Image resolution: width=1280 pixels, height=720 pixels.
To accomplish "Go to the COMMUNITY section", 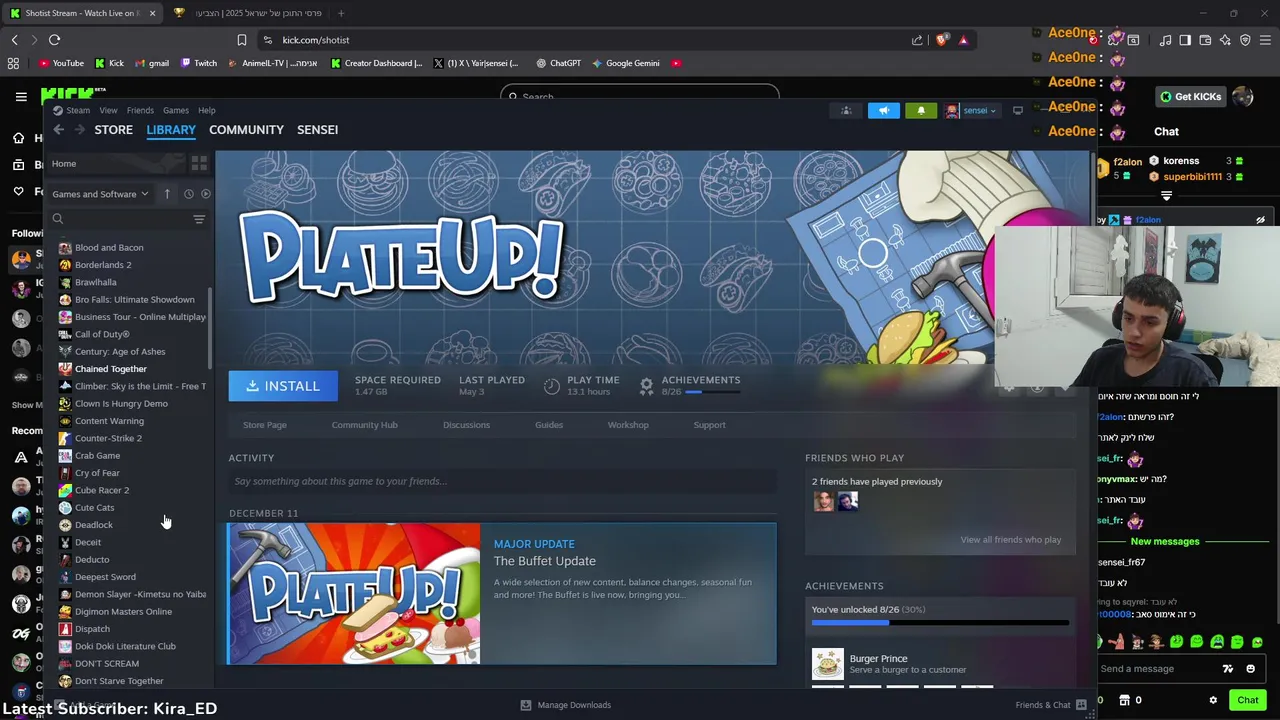I will tap(246, 130).
